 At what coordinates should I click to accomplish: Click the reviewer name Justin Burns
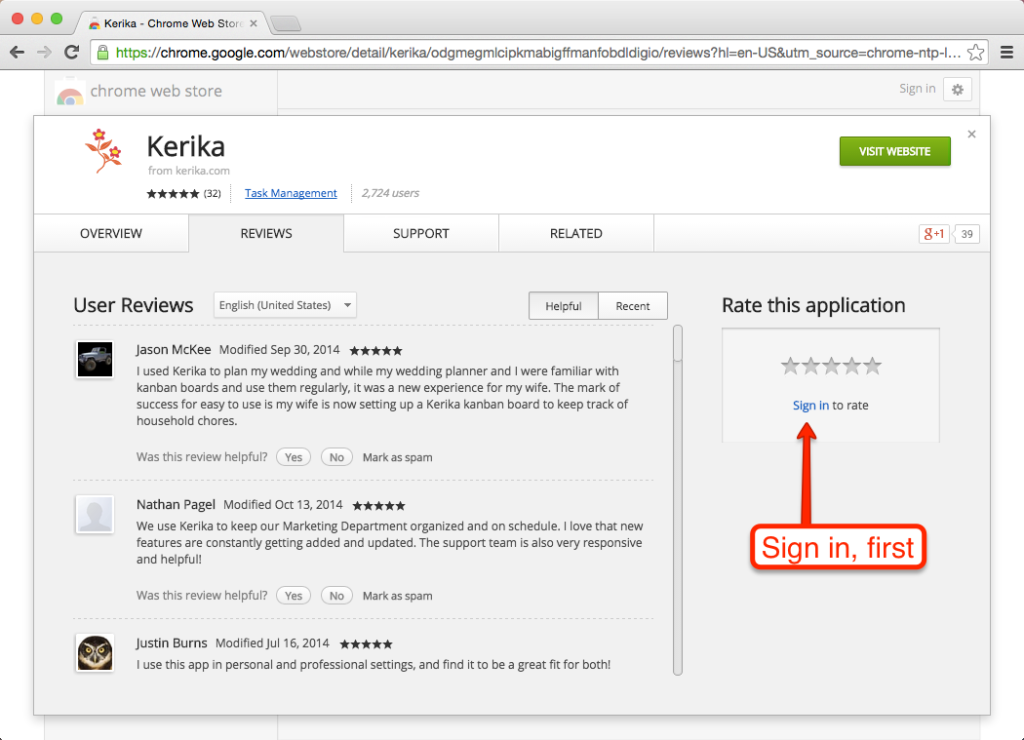[172, 643]
